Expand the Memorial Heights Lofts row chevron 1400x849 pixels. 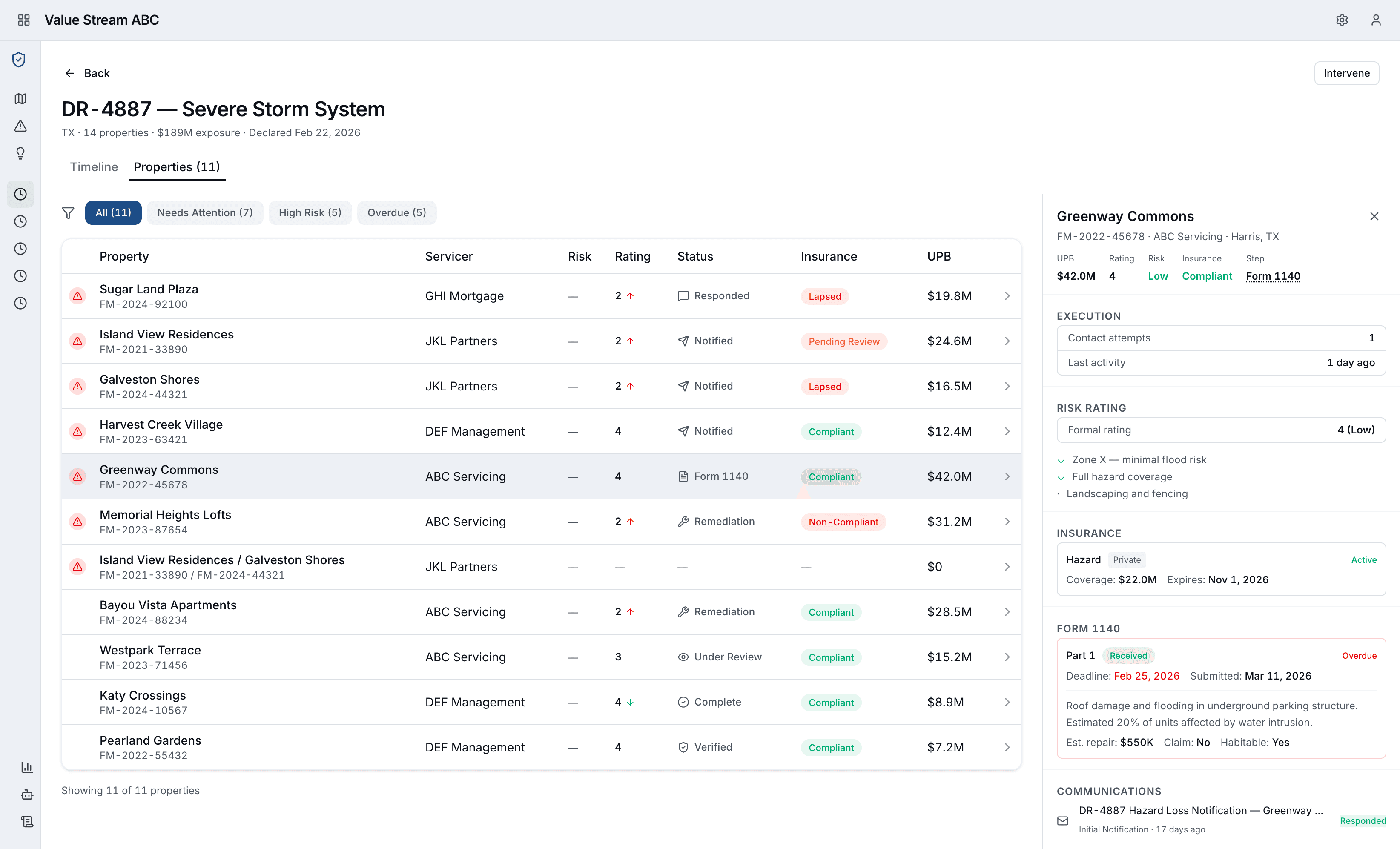coord(1007,522)
